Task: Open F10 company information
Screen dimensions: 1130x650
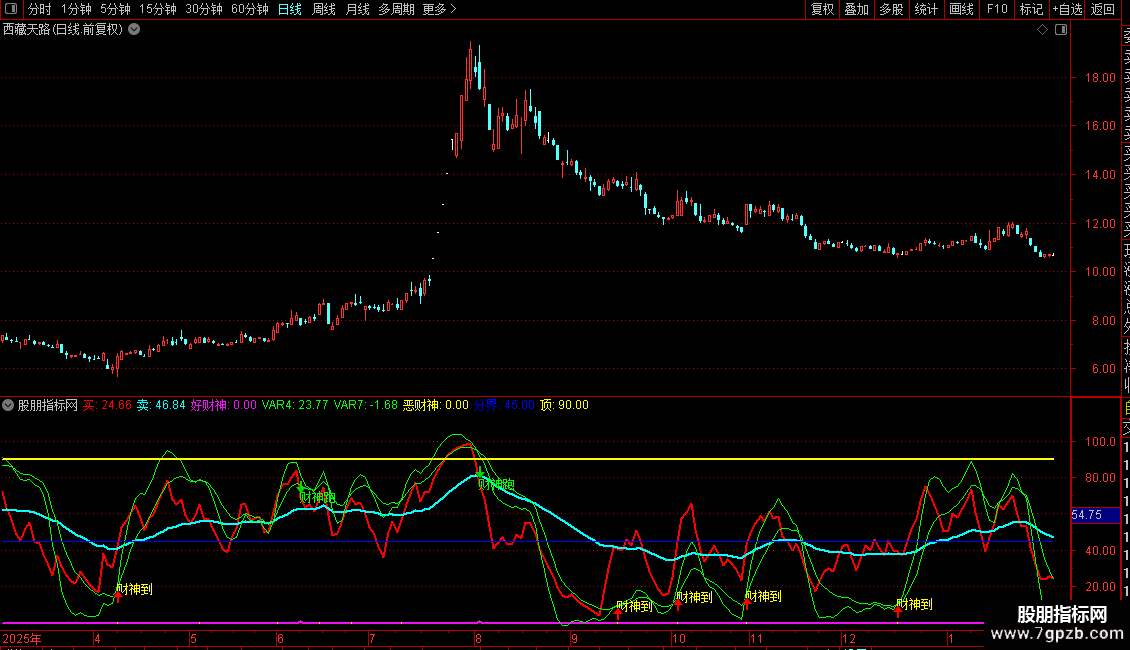Action: [x=997, y=9]
